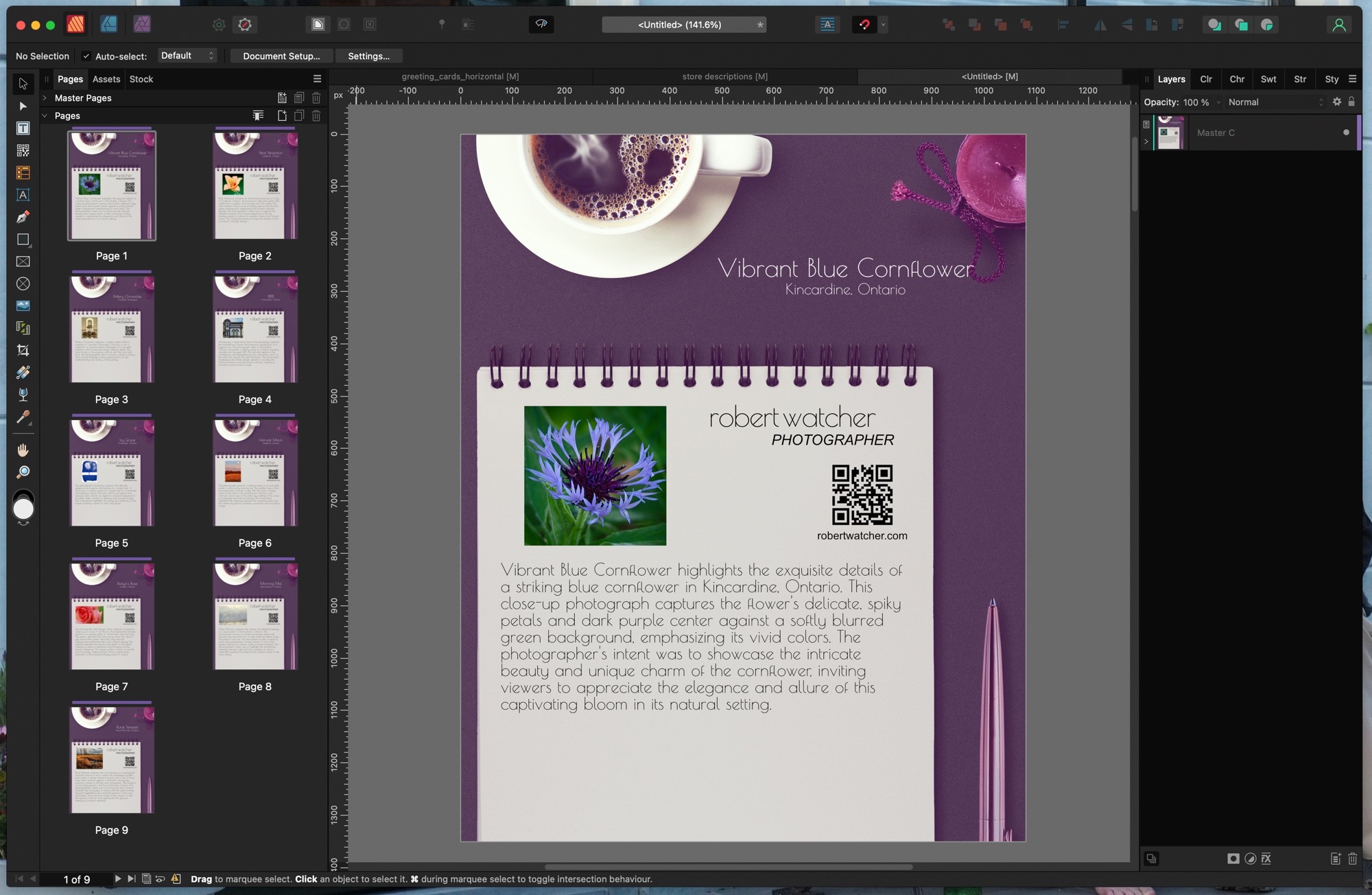Screen dimensions: 1372x895
Task: Select the Picture Frame Rectangle tool
Action: coord(23,261)
